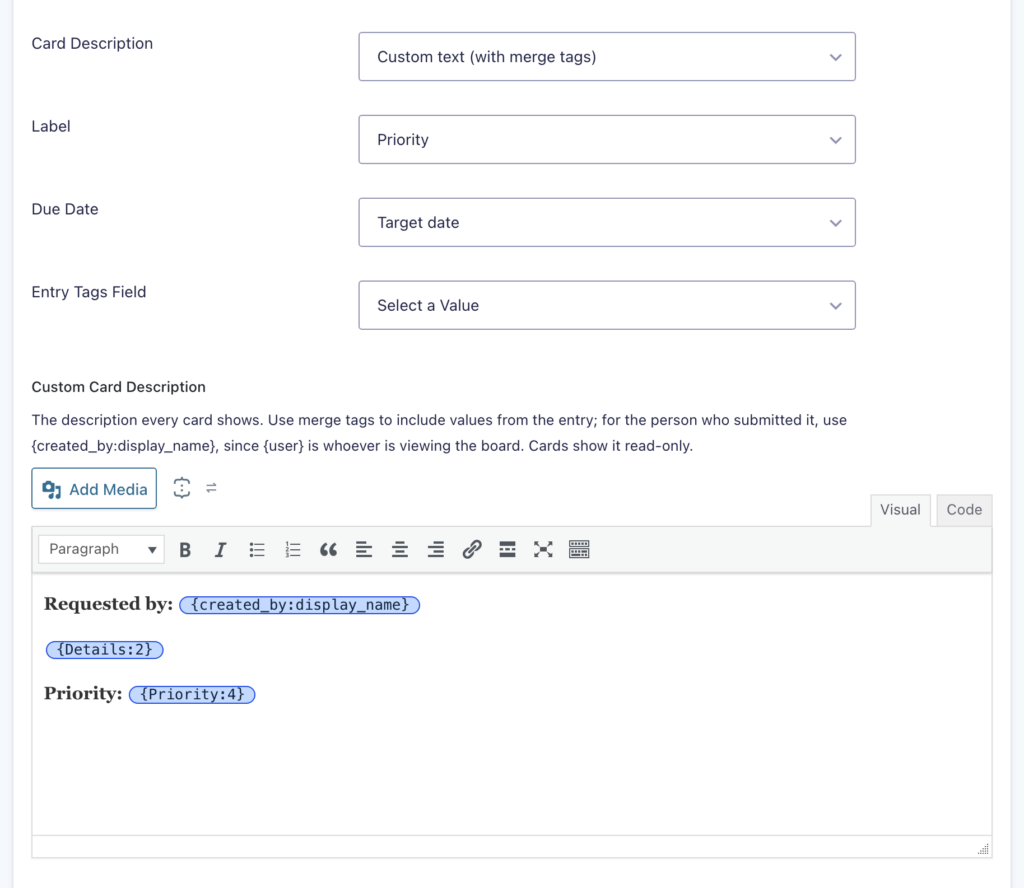1024x888 pixels.
Task: Click the Due Date label
Action: pos(65,209)
